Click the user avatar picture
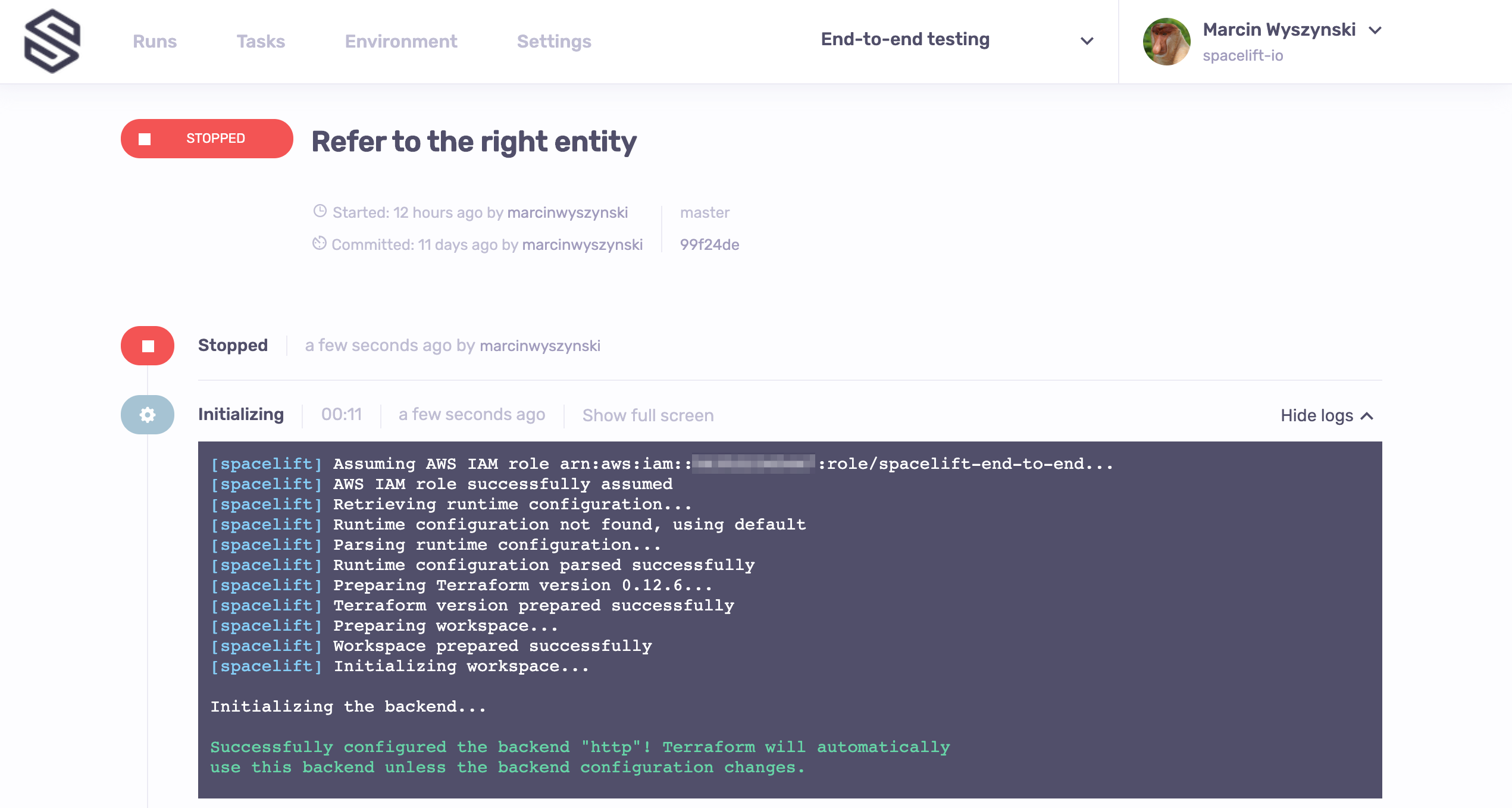This screenshot has height=808, width=1512. pos(1166,41)
